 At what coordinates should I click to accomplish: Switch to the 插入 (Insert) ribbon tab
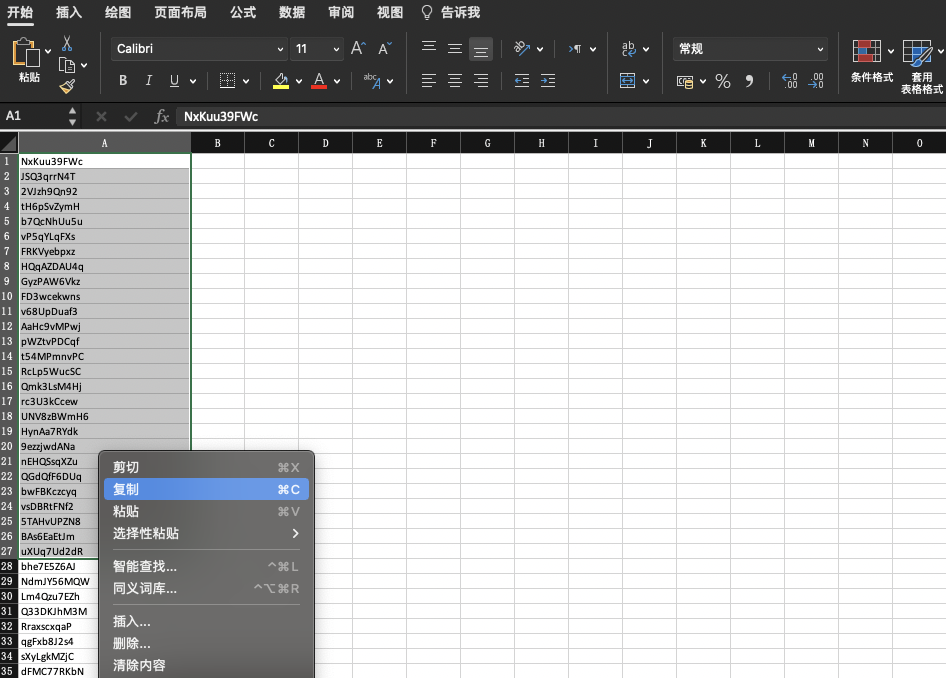[70, 13]
